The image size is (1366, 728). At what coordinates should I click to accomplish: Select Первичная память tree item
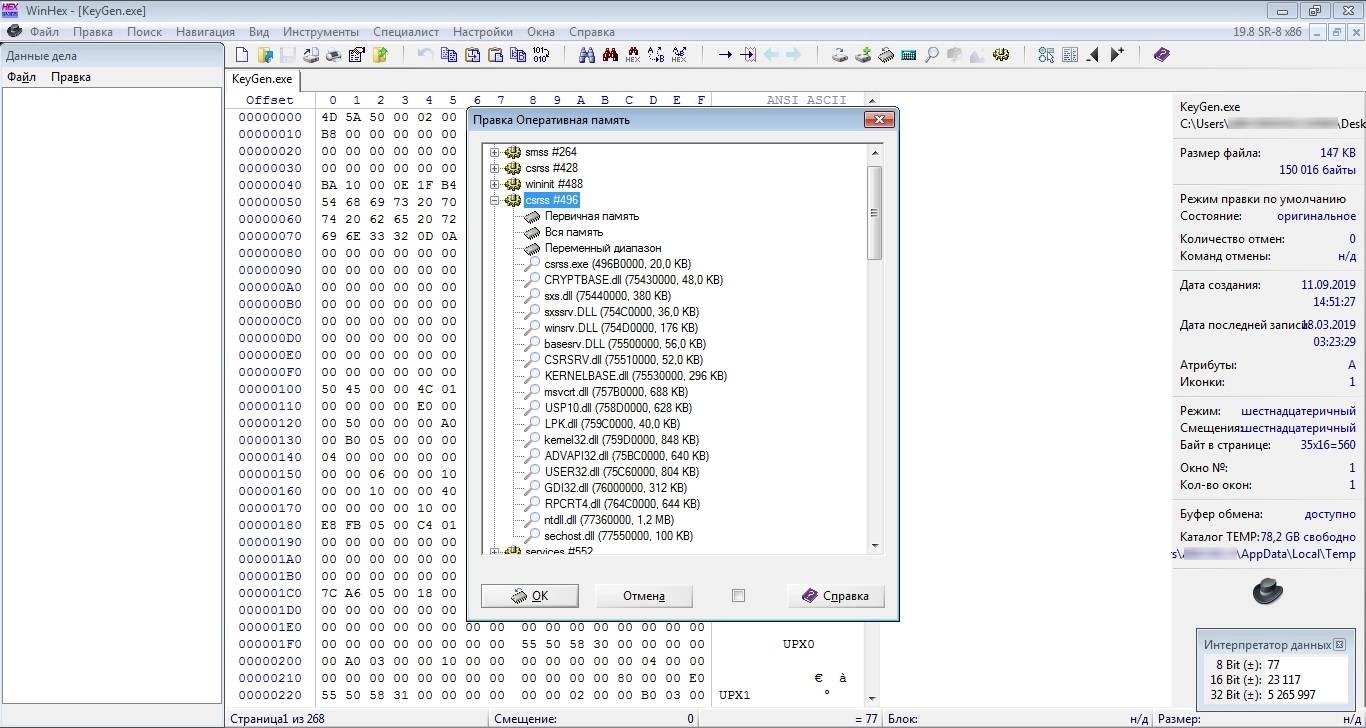pos(591,216)
